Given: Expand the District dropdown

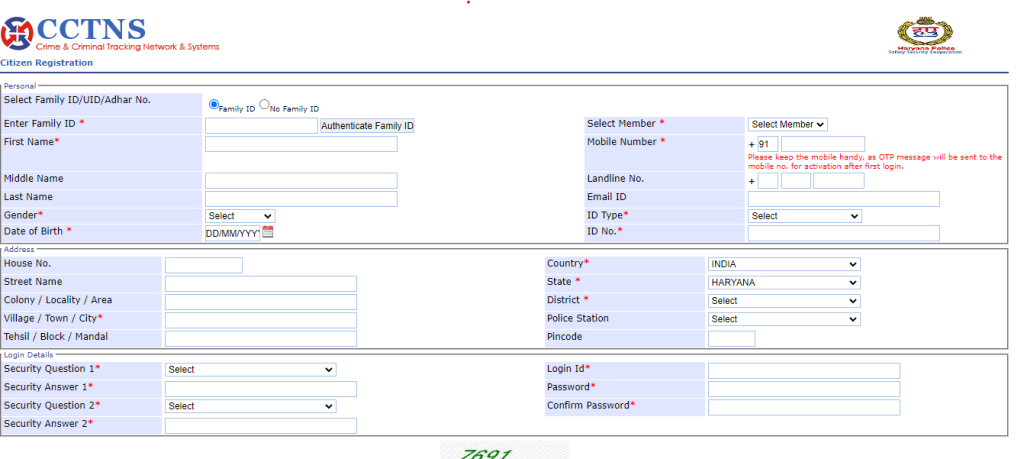Looking at the screenshot, I should (783, 301).
